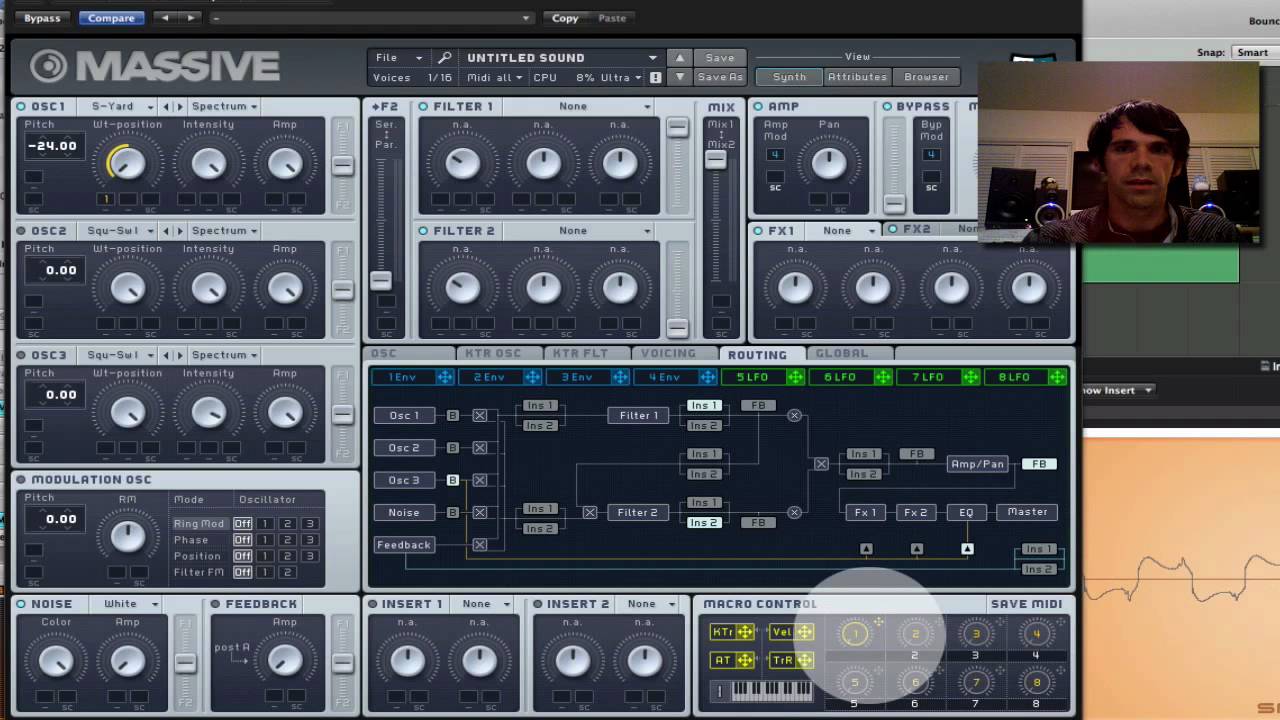Screen dimensions: 1280x720
Task: Grab the 2 Env modulation cross handle
Action: [x=533, y=377]
